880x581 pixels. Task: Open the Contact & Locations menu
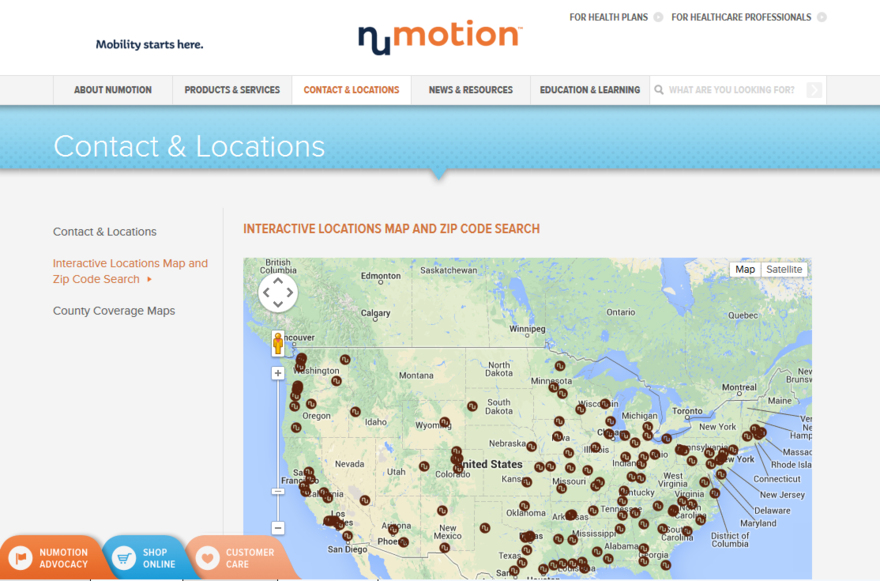tap(351, 90)
